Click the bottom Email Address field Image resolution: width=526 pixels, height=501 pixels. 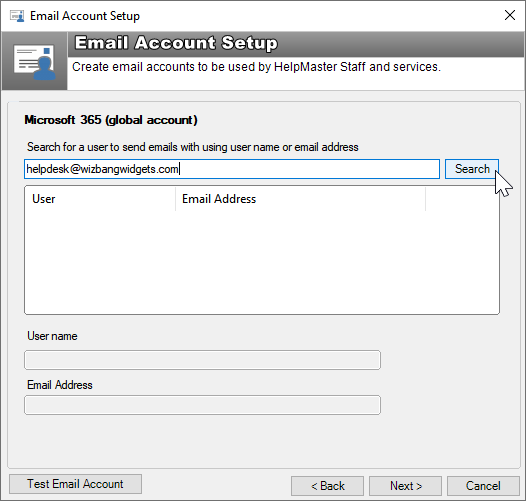pyautogui.click(x=202, y=405)
